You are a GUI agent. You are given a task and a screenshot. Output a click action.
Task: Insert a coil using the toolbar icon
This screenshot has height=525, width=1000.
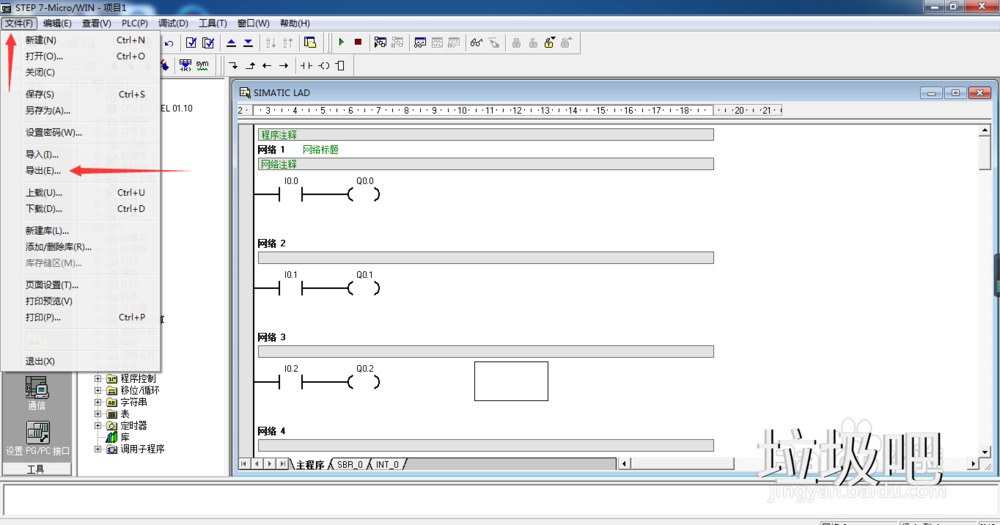324,65
